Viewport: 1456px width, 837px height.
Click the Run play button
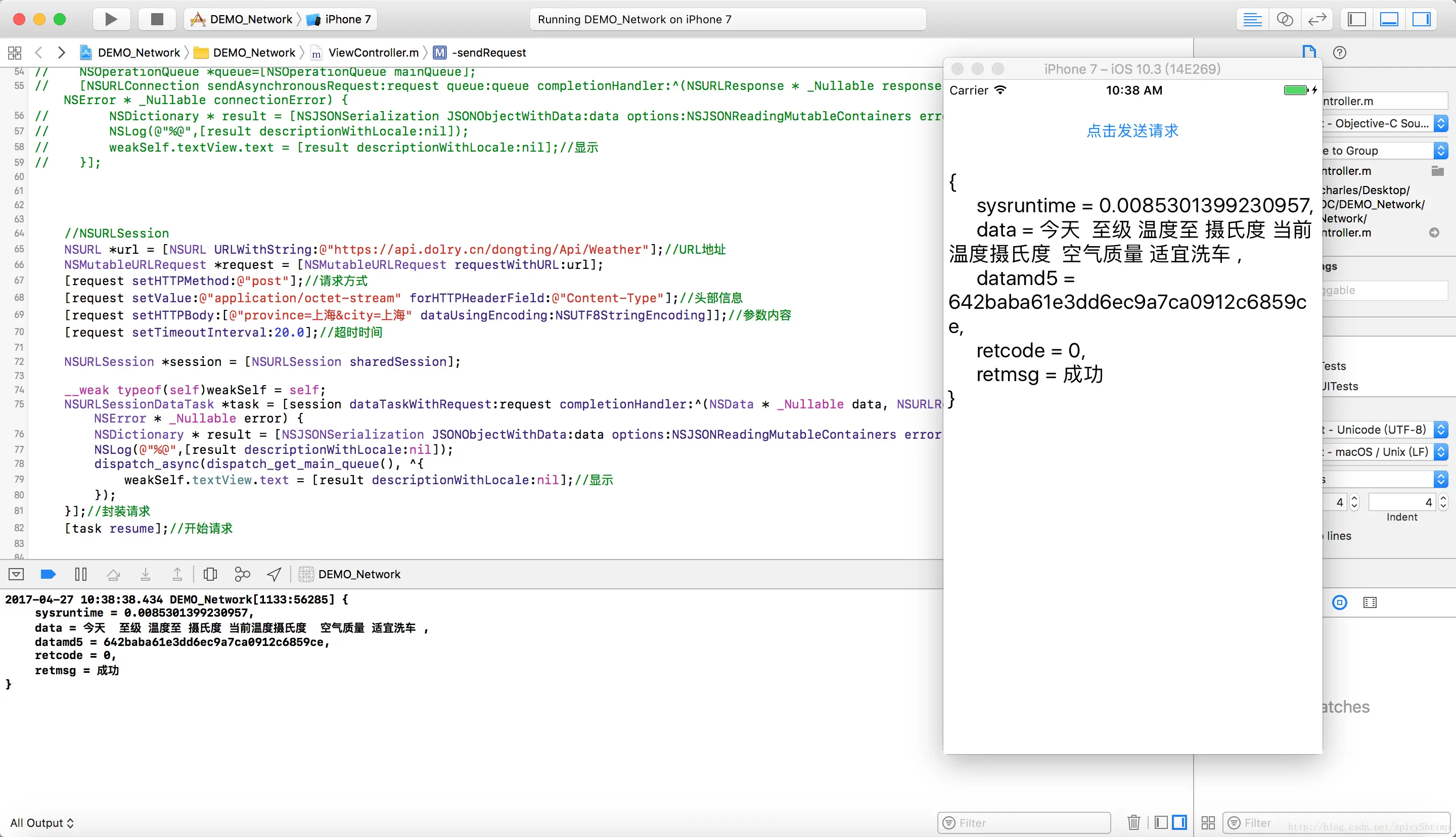click(111, 19)
